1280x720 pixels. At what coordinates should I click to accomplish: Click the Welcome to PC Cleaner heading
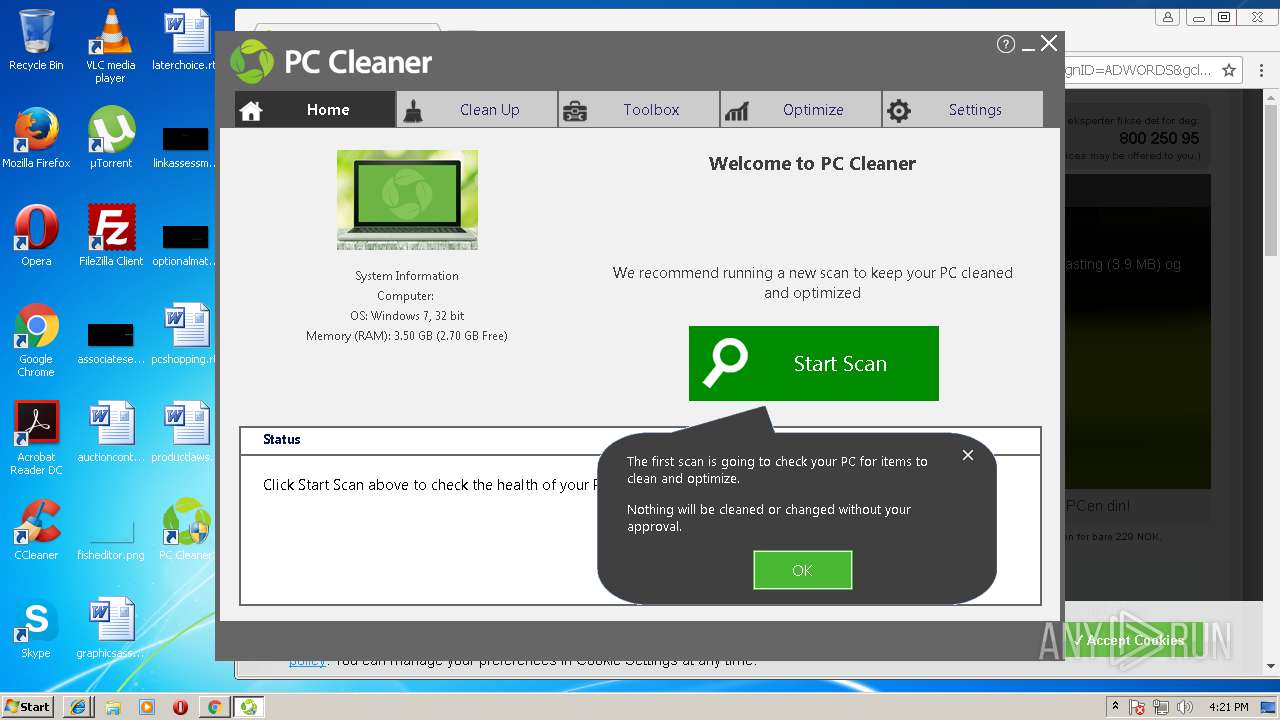[x=812, y=164]
